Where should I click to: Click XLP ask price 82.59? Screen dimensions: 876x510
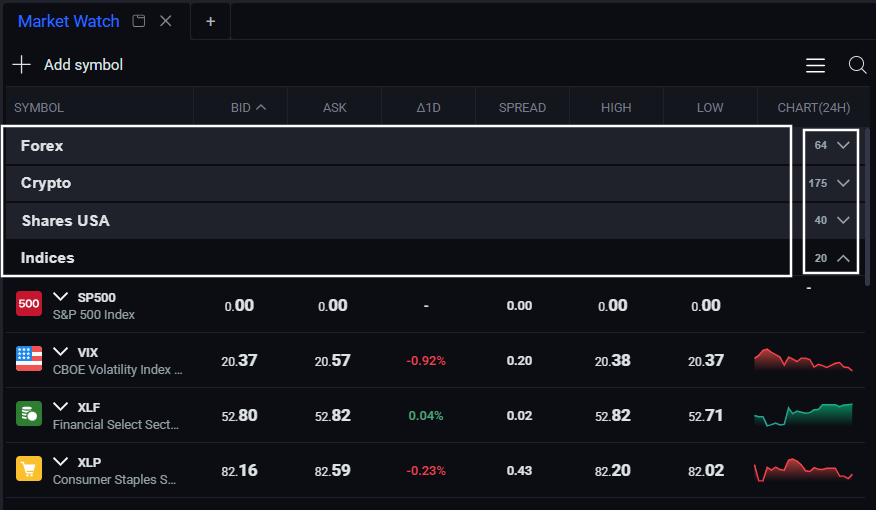tap(332, 470)
